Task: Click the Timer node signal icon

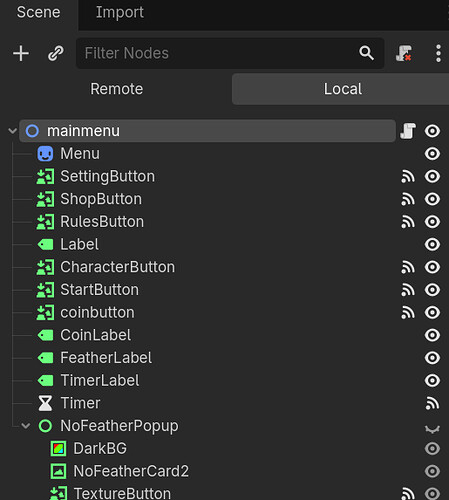Action: 433,403
